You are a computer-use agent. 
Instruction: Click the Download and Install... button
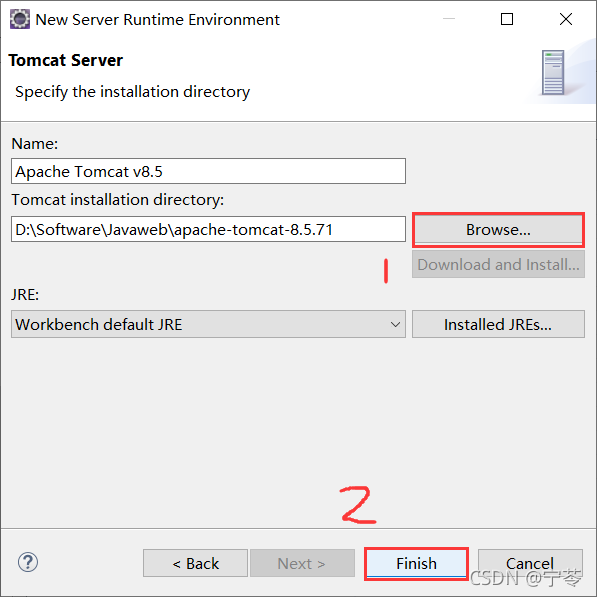(x=498, y=264)
